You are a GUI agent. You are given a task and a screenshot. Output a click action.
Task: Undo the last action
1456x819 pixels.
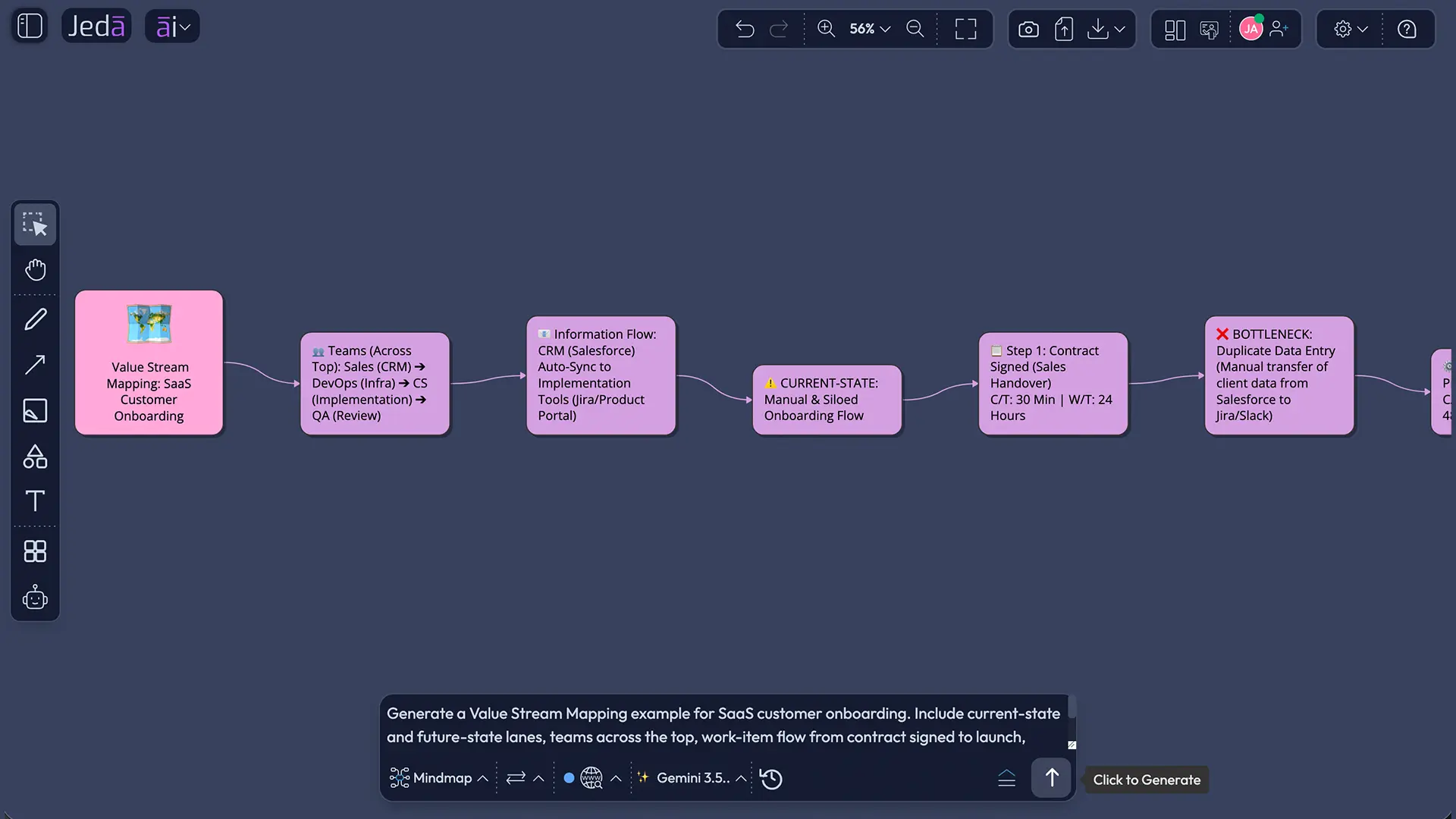click(745, 29)
